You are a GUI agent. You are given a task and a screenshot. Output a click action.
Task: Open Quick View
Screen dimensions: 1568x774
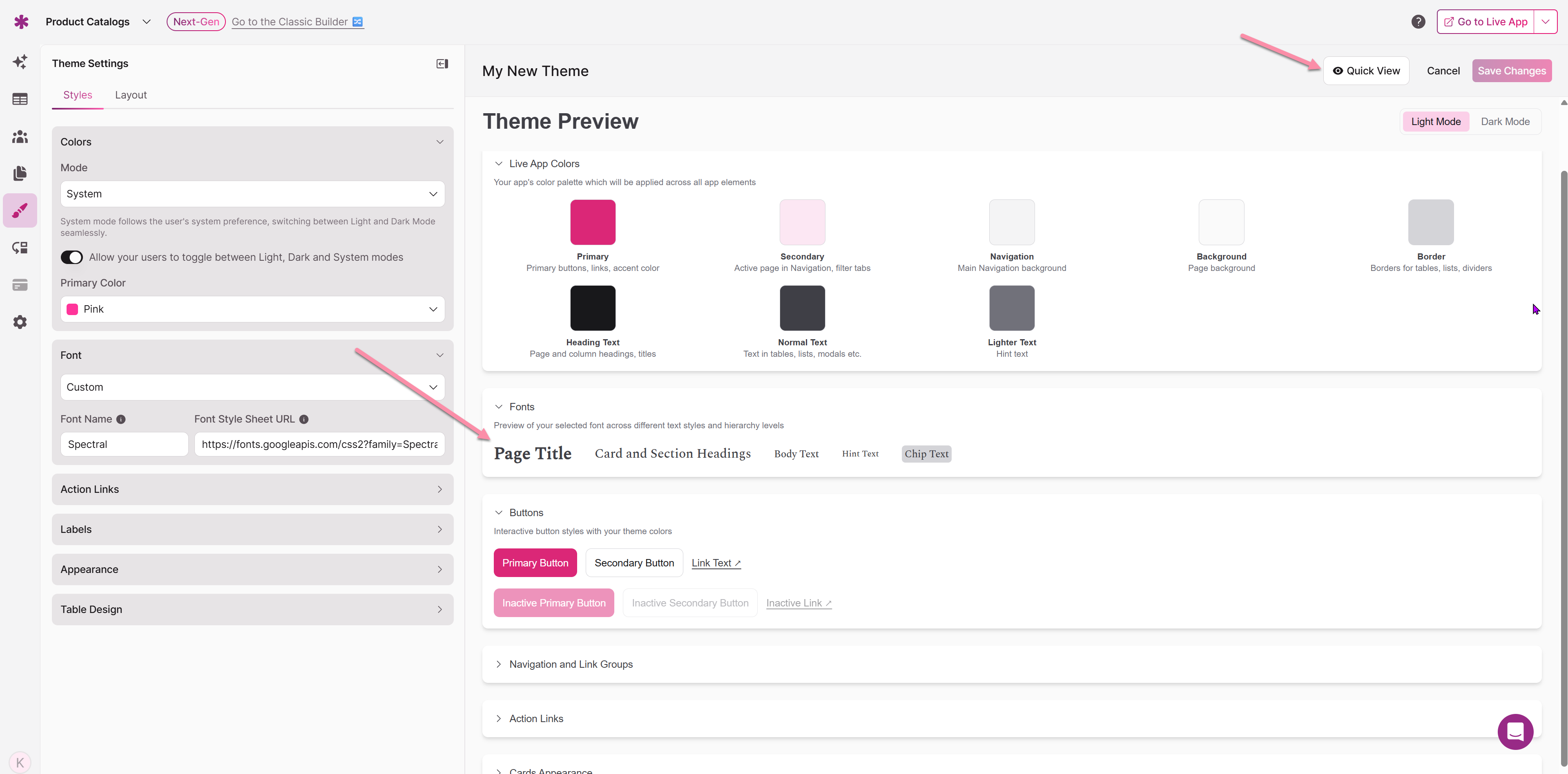(x=1366, y=71)
